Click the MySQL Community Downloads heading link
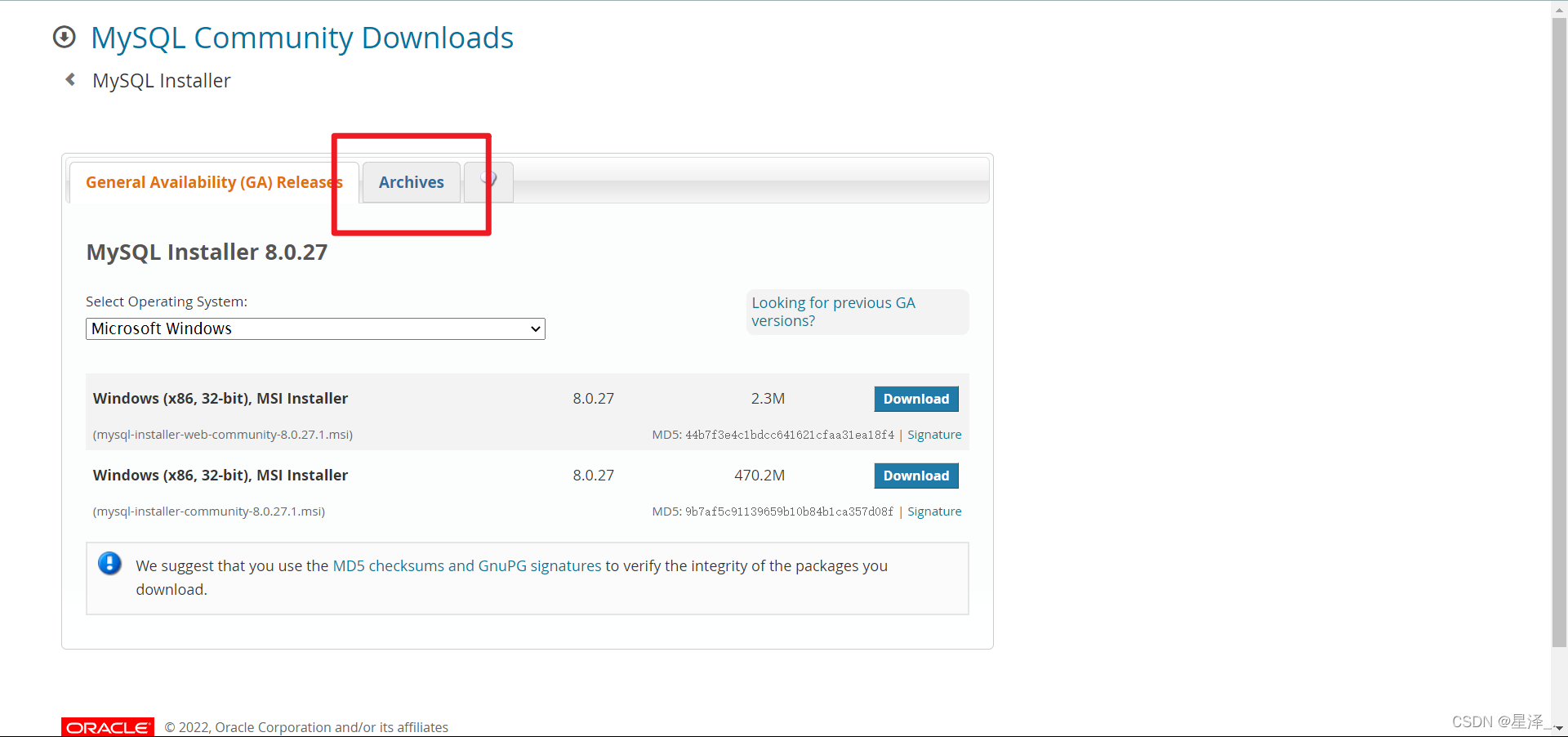This screenshot has width=1568, height=737. click(302, 38)
